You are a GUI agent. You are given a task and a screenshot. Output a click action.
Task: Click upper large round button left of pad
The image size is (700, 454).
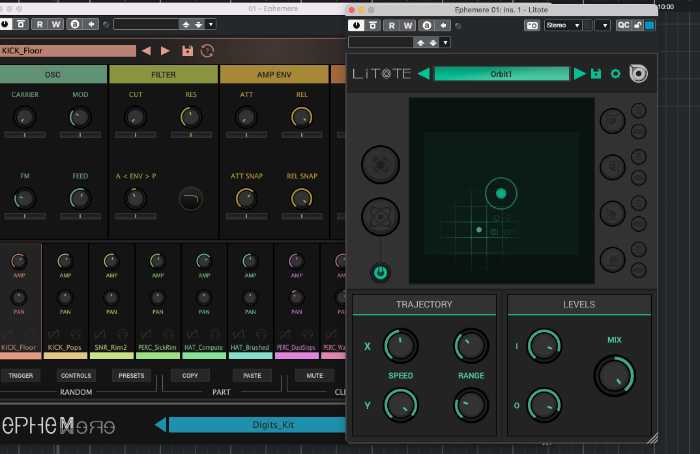coord(380,165)
